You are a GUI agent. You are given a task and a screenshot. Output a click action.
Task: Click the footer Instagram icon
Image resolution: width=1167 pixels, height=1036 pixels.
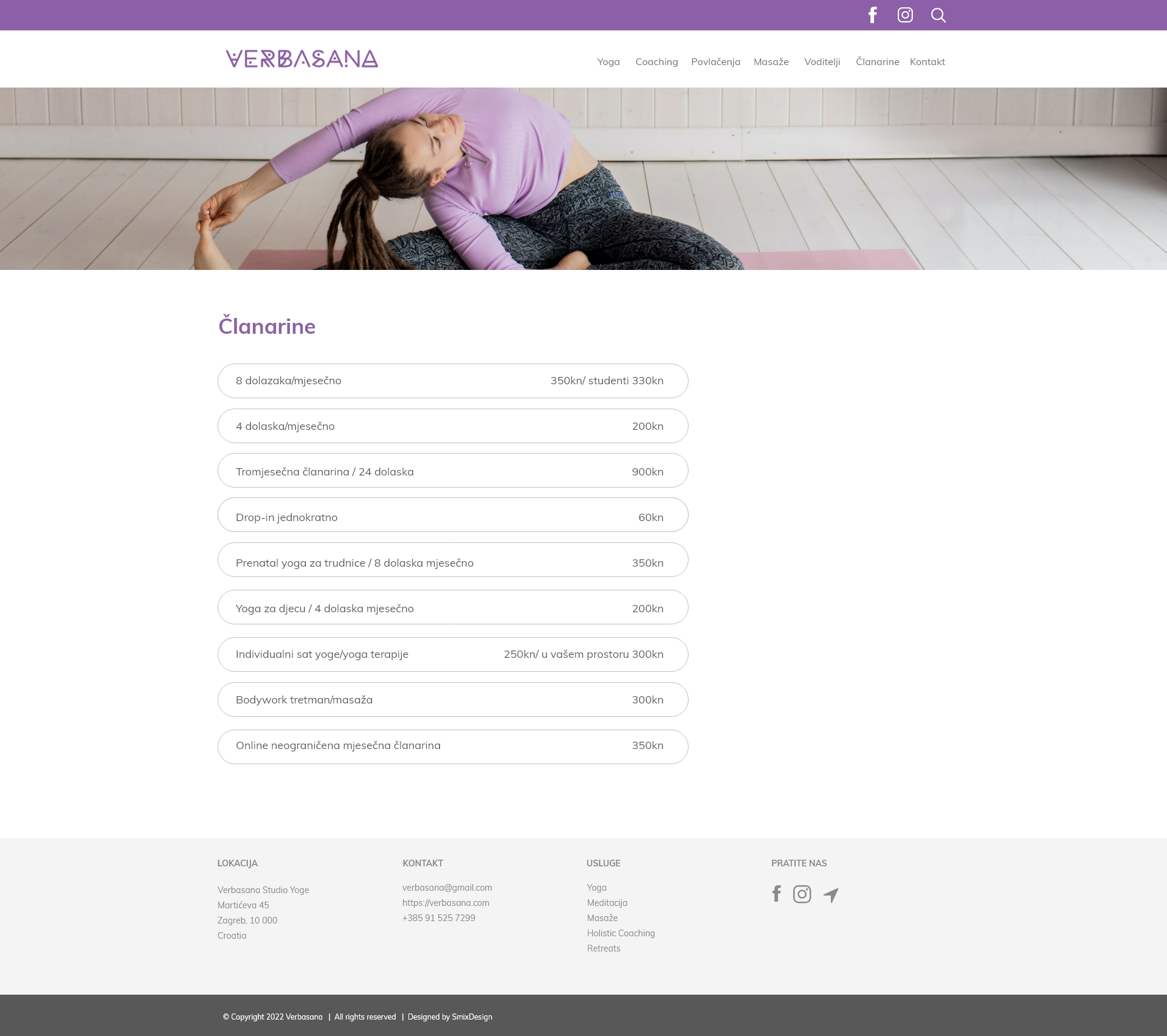pos(802,894)
